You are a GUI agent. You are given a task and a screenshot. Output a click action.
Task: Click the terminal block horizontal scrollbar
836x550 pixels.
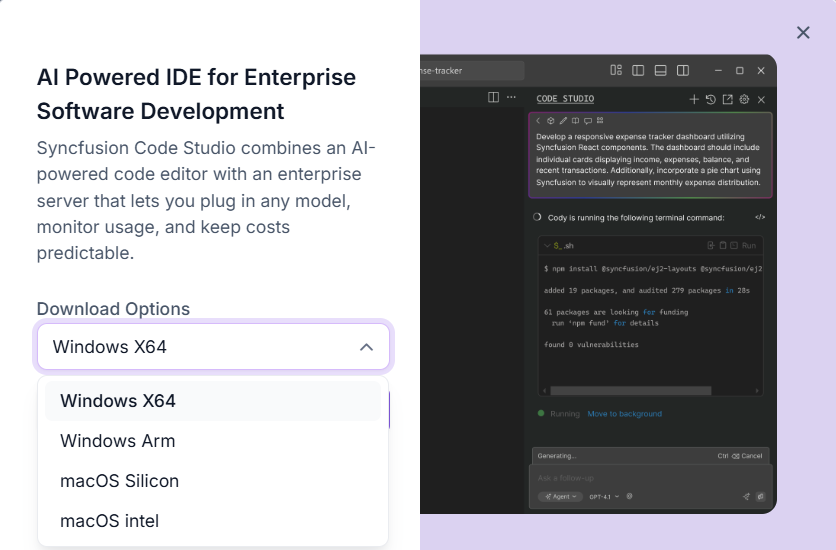click(631, 391)
